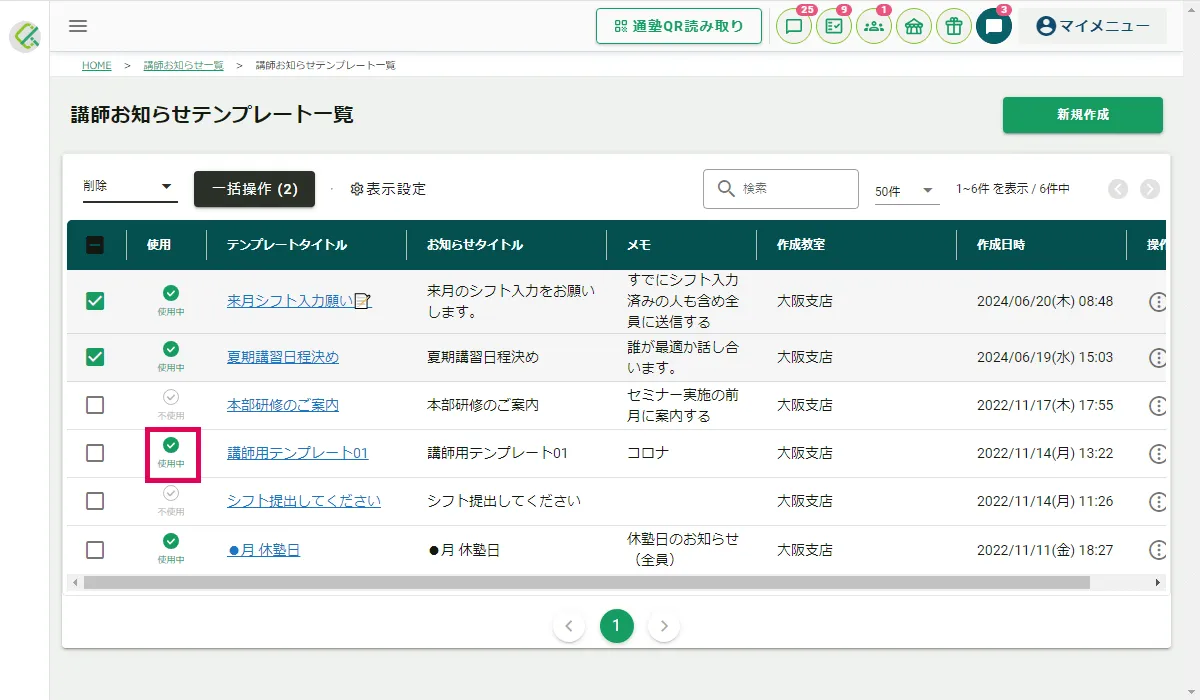Check シフト提出してください row checkbox
The height and width of the screenshot is (700, 1200).
point(95,501)
